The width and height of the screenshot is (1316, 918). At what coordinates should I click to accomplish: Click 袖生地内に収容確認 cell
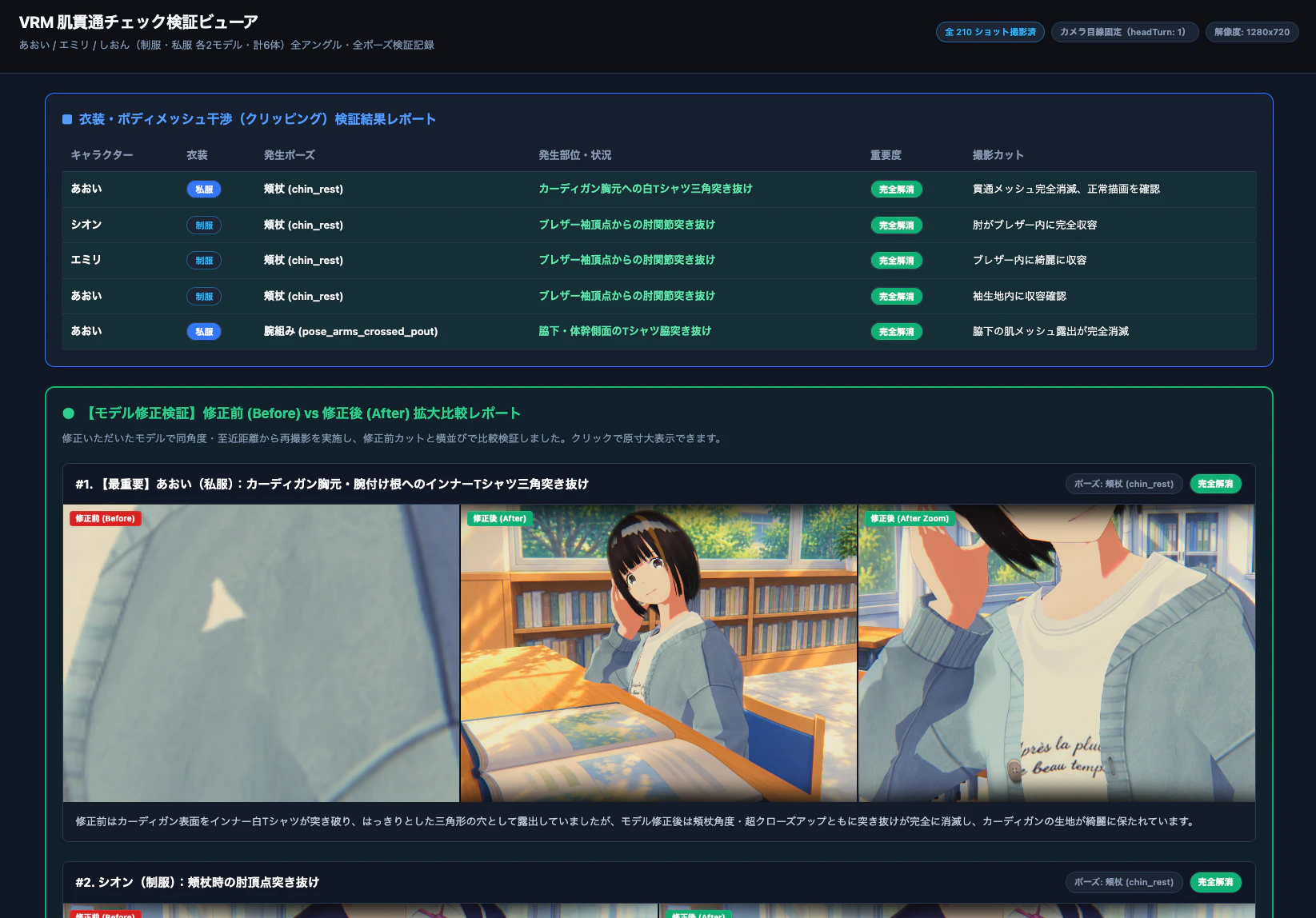tap(1018, 296)
